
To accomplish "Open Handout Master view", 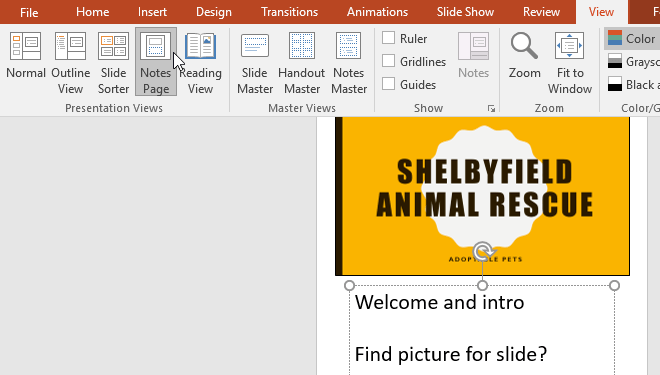I will (x=302, y=62).
